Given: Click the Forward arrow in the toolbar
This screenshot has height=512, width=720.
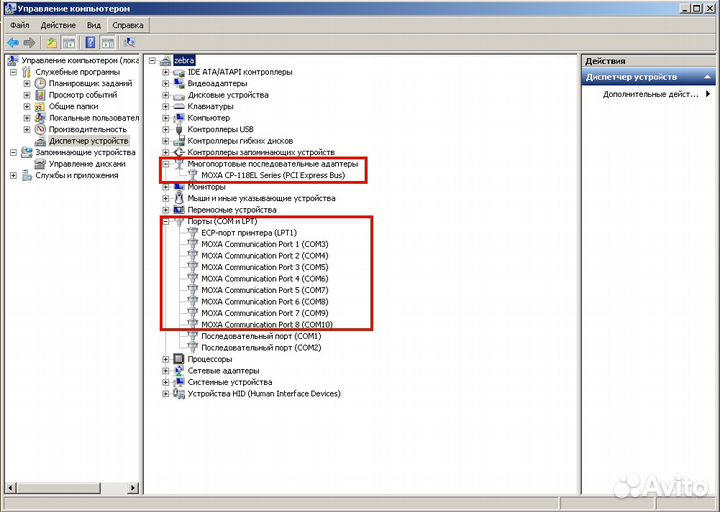Looking at the screenshot, I should point(27,42).
